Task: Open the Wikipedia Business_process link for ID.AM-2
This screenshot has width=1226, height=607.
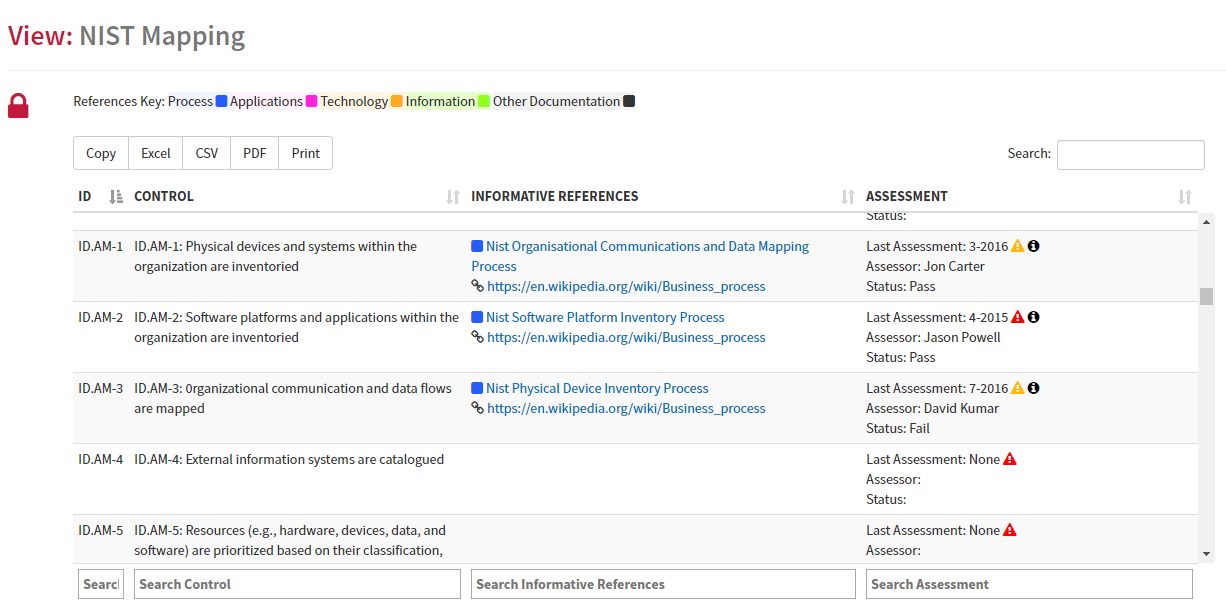Action: pos(626,337)
